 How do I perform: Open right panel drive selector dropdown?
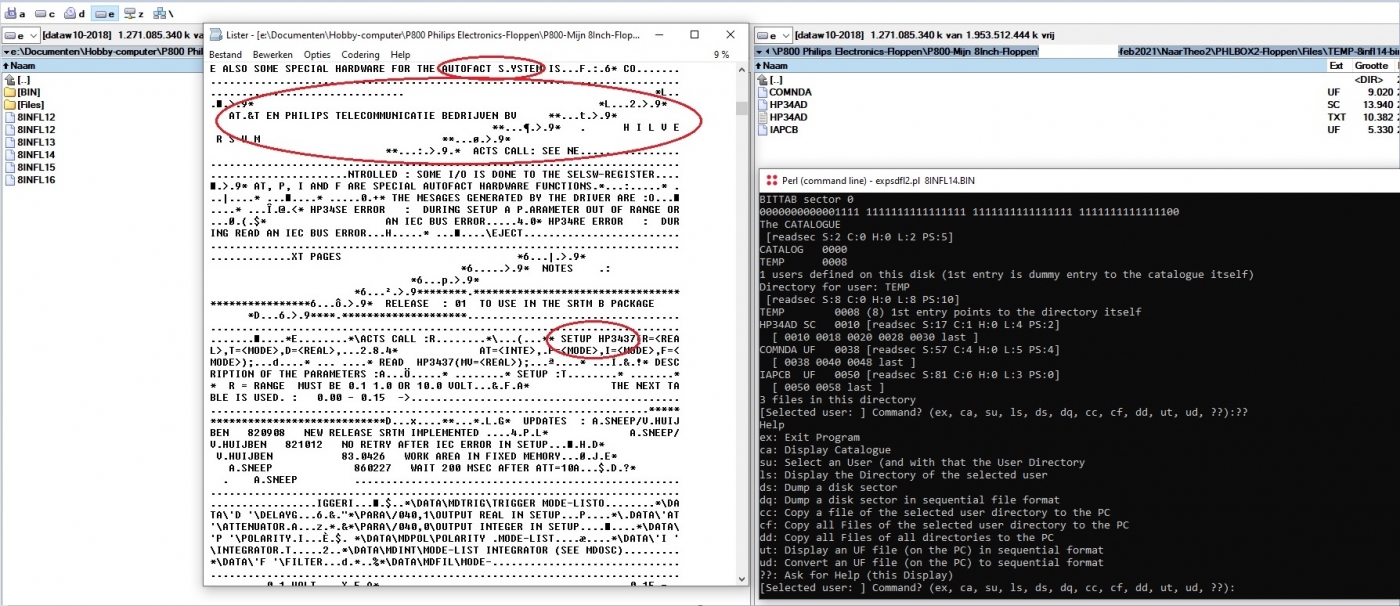[x=773, y=36]
